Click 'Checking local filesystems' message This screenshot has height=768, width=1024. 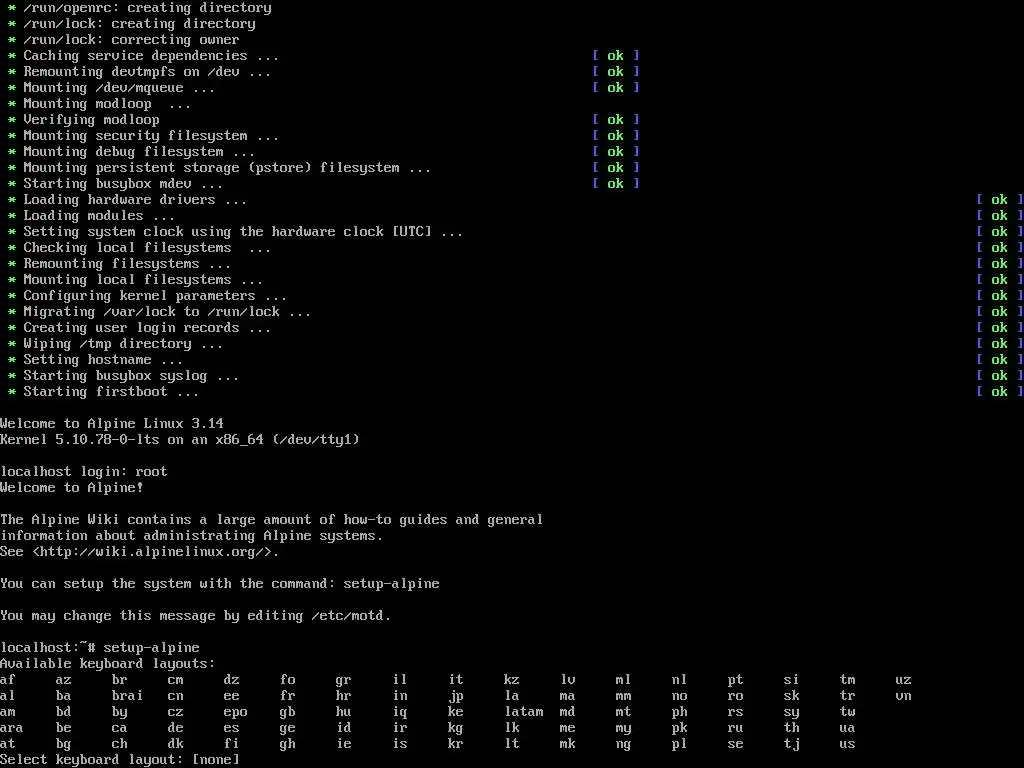pos(147,248)
